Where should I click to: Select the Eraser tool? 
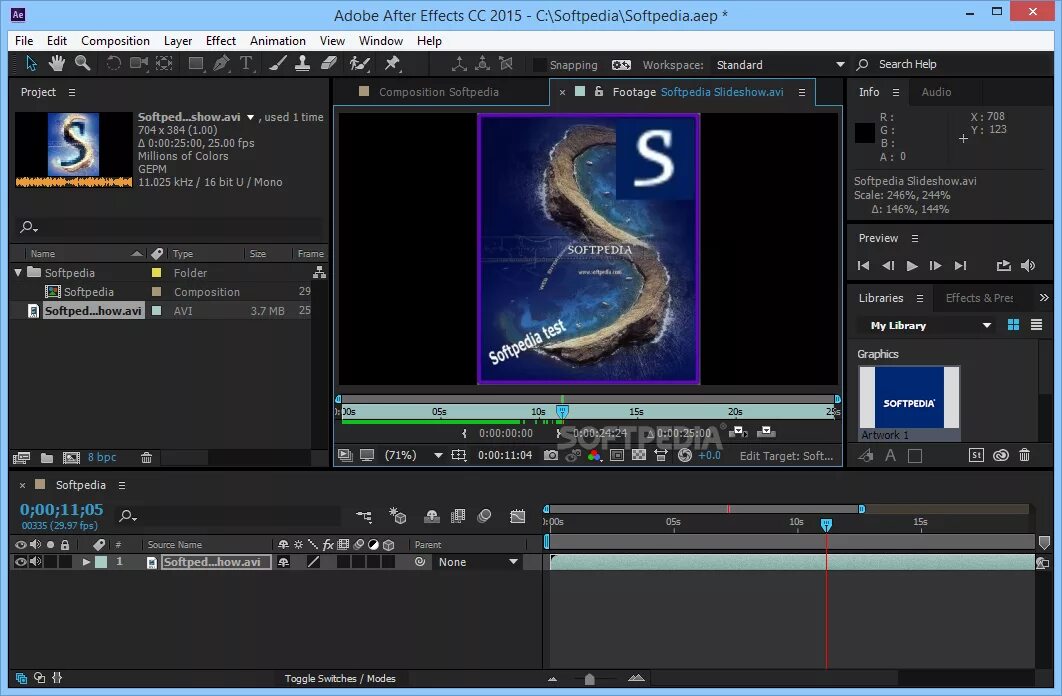pyautogui.click(x=329, y=63)
